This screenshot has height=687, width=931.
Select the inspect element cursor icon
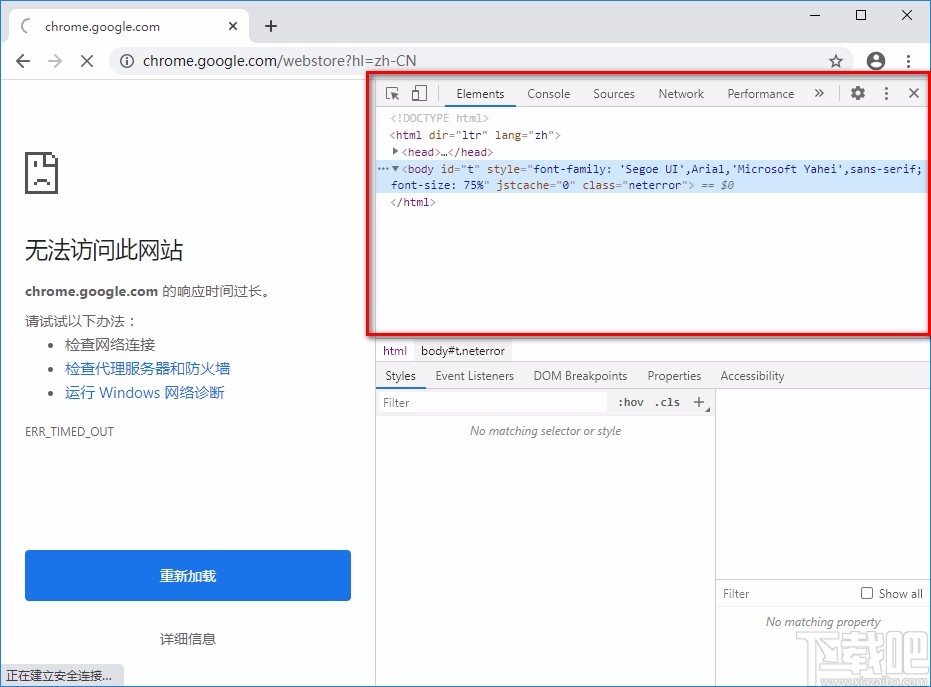pos(393,92)
